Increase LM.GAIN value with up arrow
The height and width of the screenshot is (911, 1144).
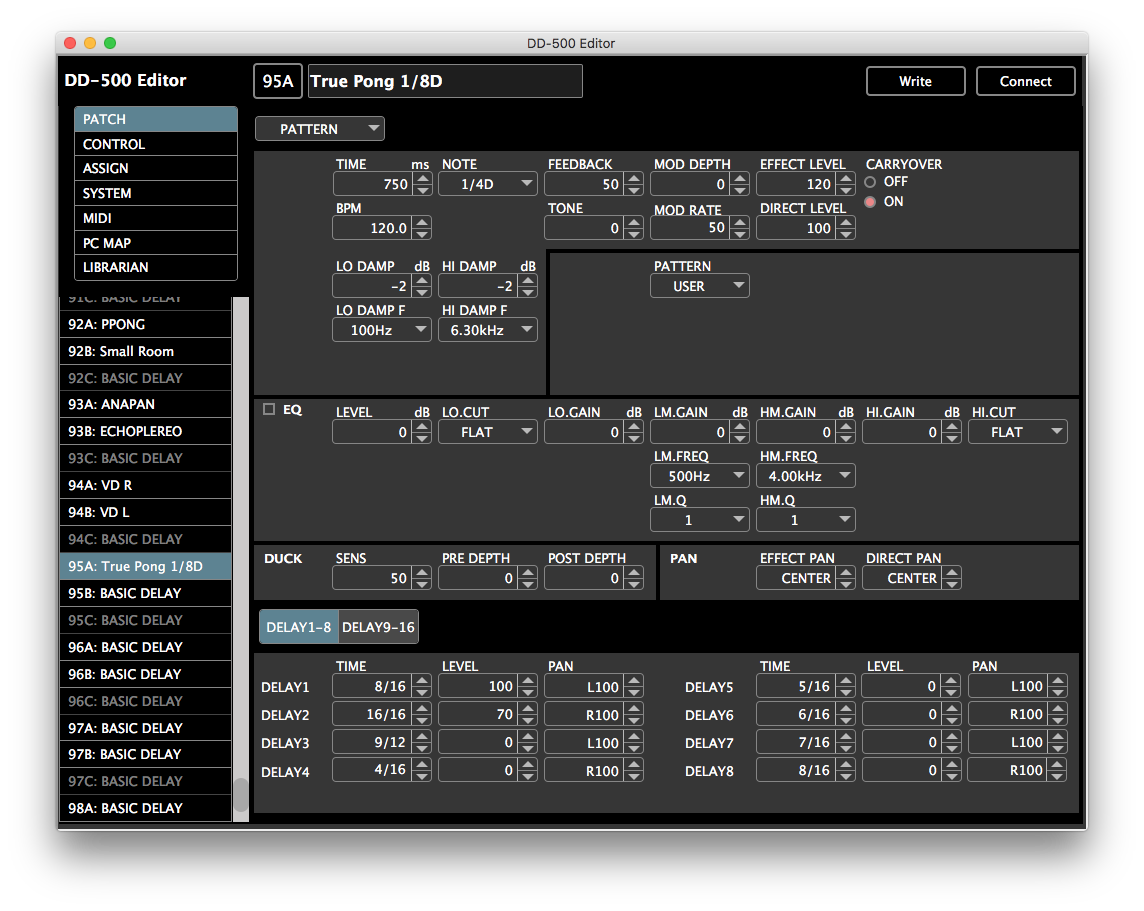pyautogui.click(x=740, y=427)
